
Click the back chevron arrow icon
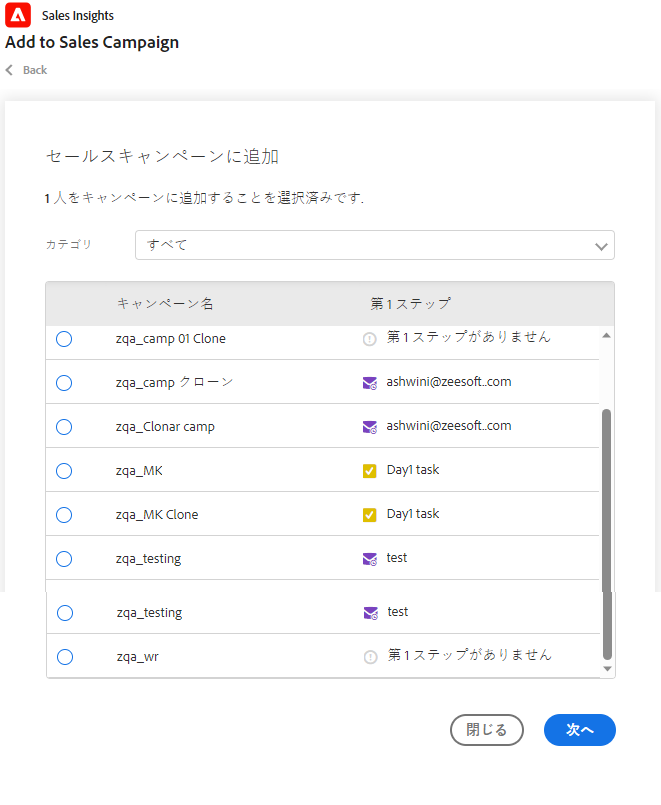pyautogui.click(x=10, y=70)
